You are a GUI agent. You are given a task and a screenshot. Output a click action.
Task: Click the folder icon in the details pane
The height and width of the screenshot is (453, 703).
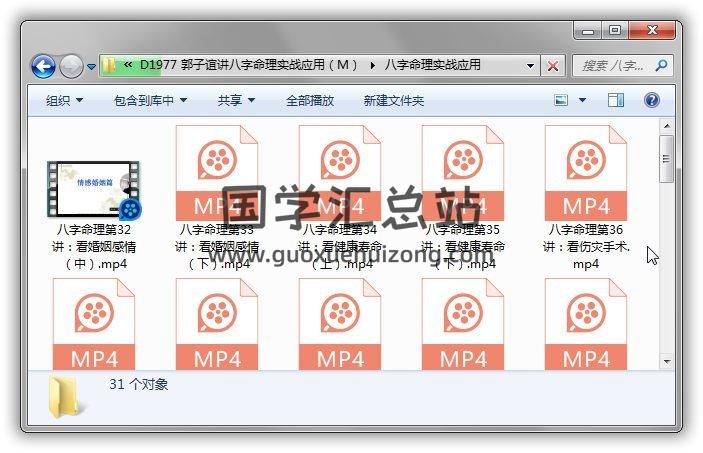[64, 397]
